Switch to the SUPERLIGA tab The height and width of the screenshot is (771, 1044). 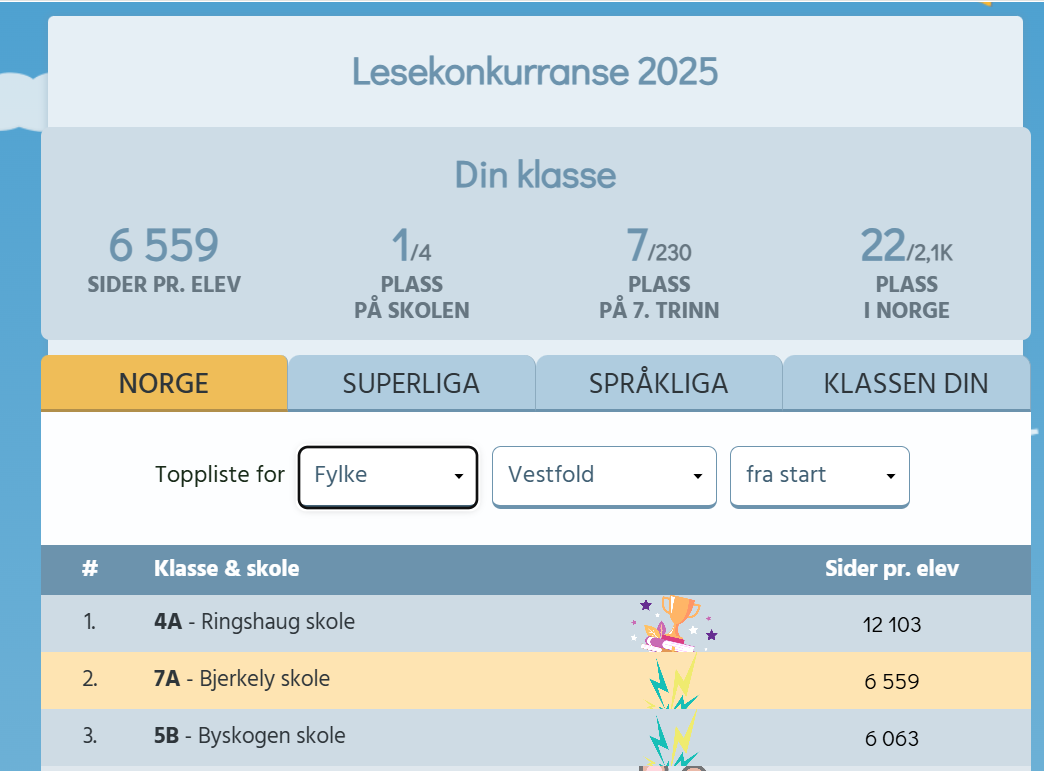[x=411, y=382]
